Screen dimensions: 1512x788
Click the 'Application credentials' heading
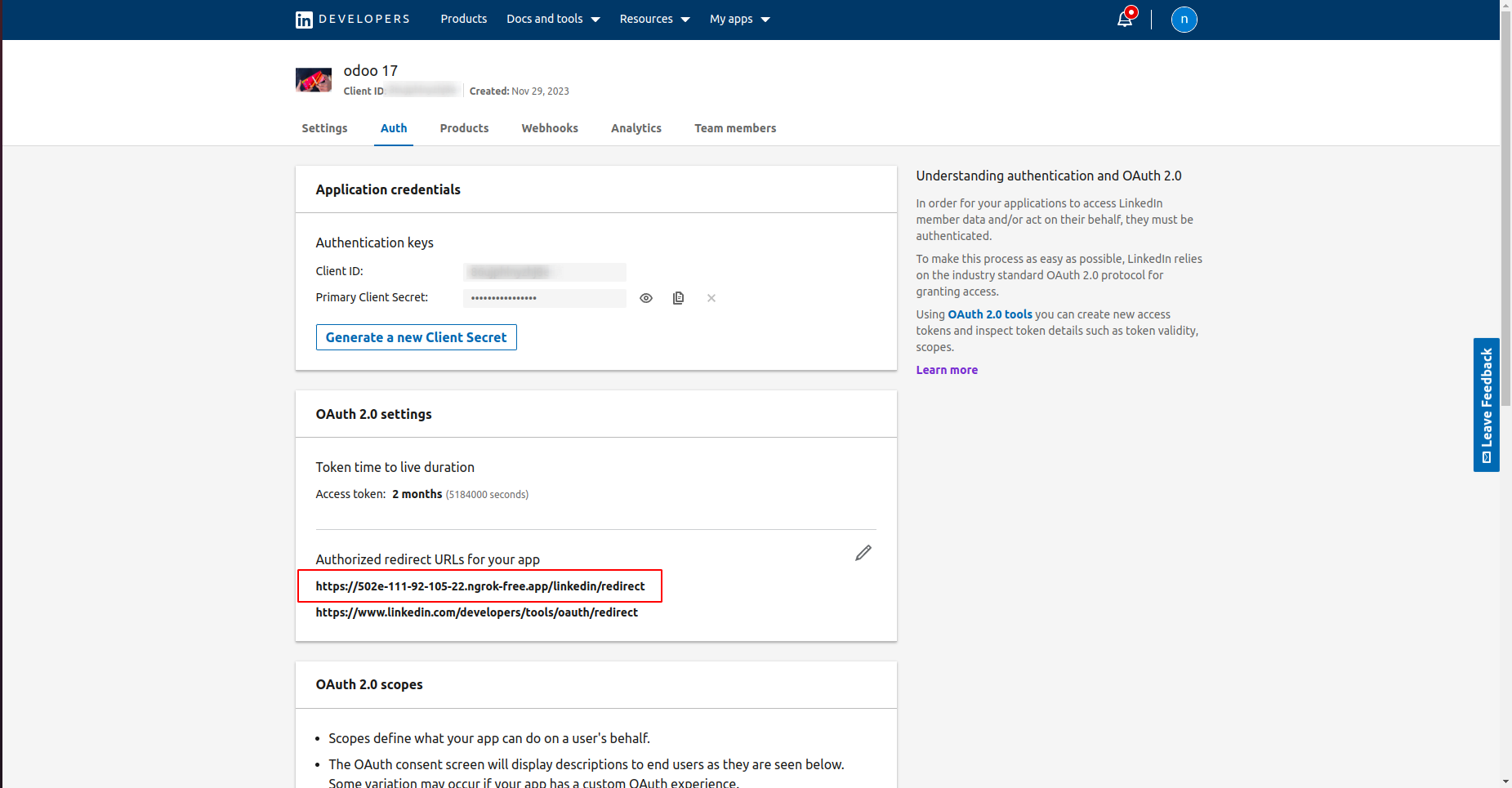click(388, 189)
